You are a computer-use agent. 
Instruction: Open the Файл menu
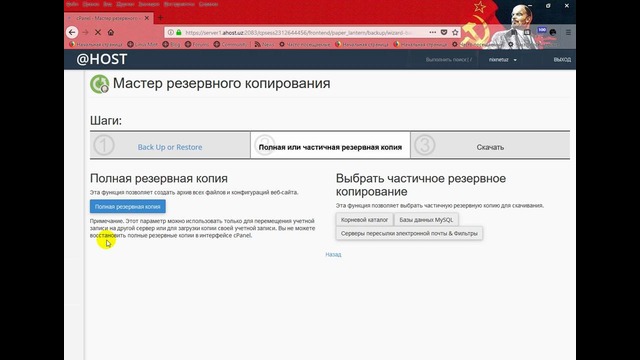(72, 4)
